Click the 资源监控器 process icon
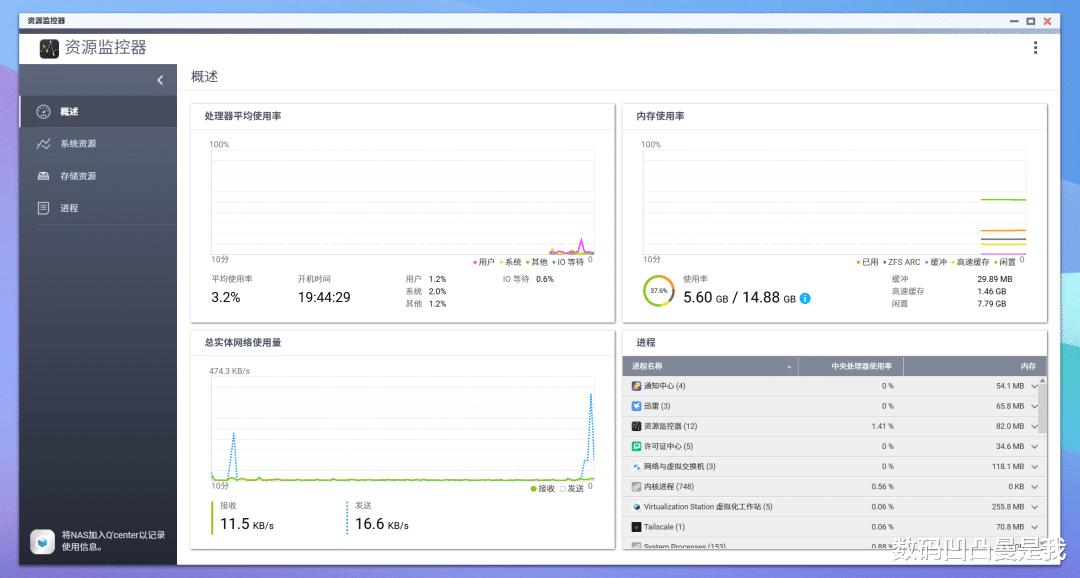1080x578 pixels. click(x=636, y=426)
